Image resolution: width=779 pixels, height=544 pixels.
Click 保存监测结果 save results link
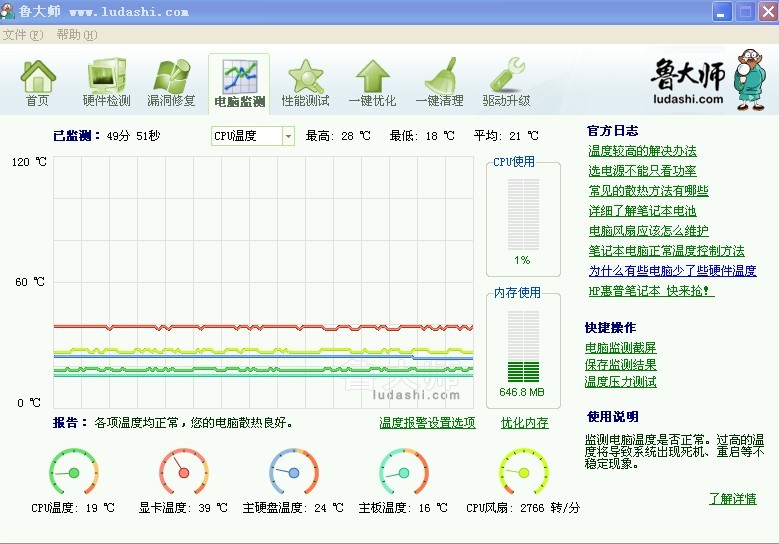(x=621, y=365)
